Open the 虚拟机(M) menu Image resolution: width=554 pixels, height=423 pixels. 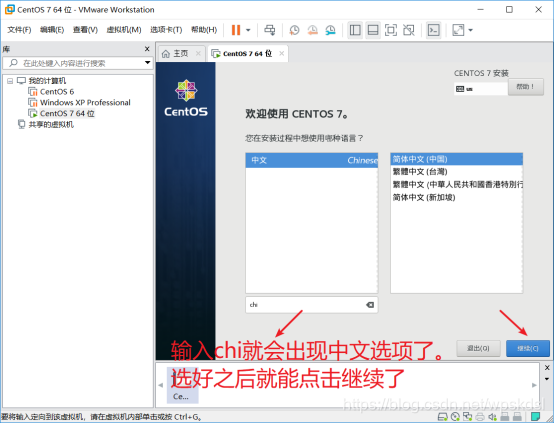point(124,30)
